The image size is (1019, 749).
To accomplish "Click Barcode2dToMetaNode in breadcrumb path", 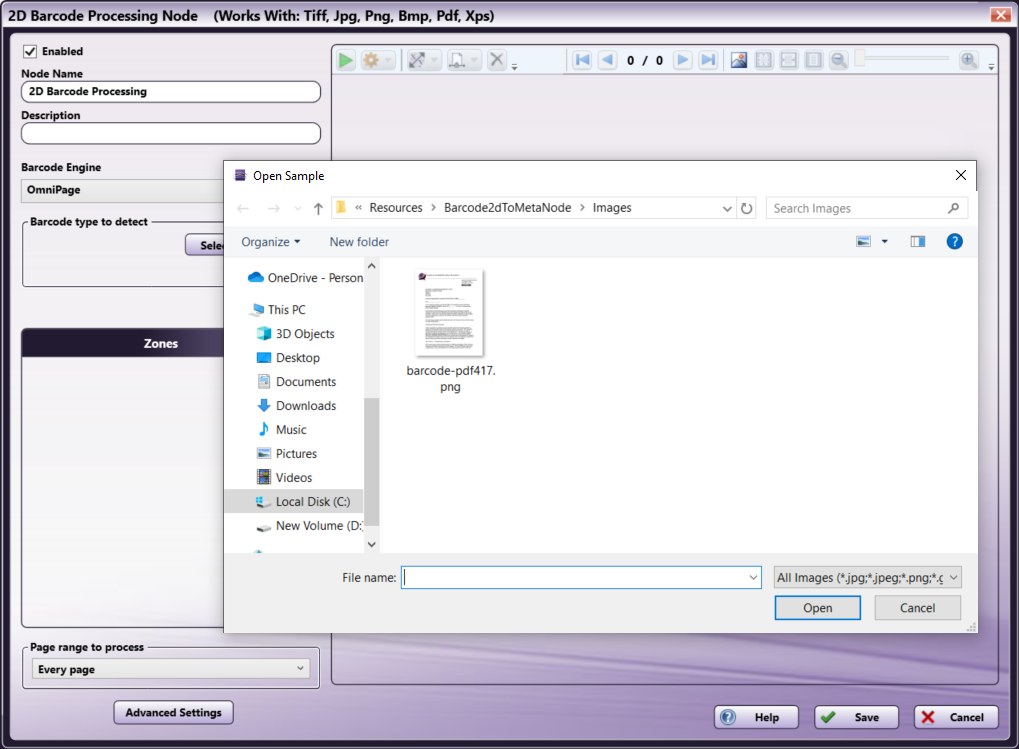I will point(508,208).
